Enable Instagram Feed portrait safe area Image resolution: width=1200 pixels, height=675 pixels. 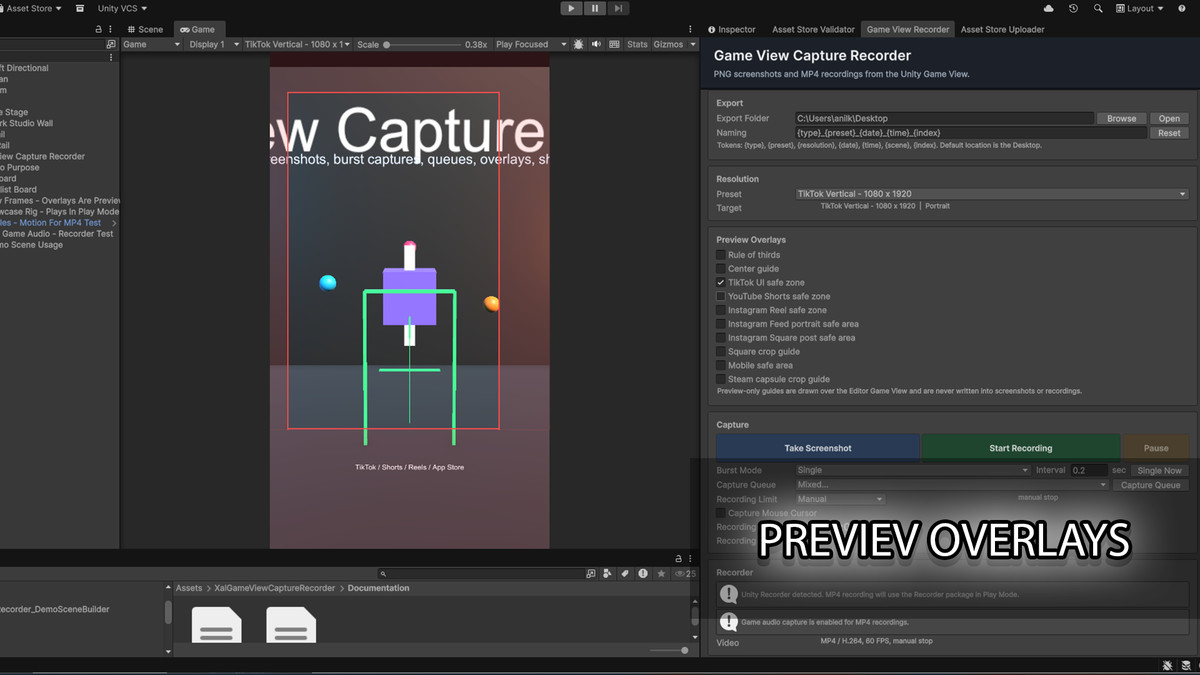pyautogui.click(x=720, y=324)
